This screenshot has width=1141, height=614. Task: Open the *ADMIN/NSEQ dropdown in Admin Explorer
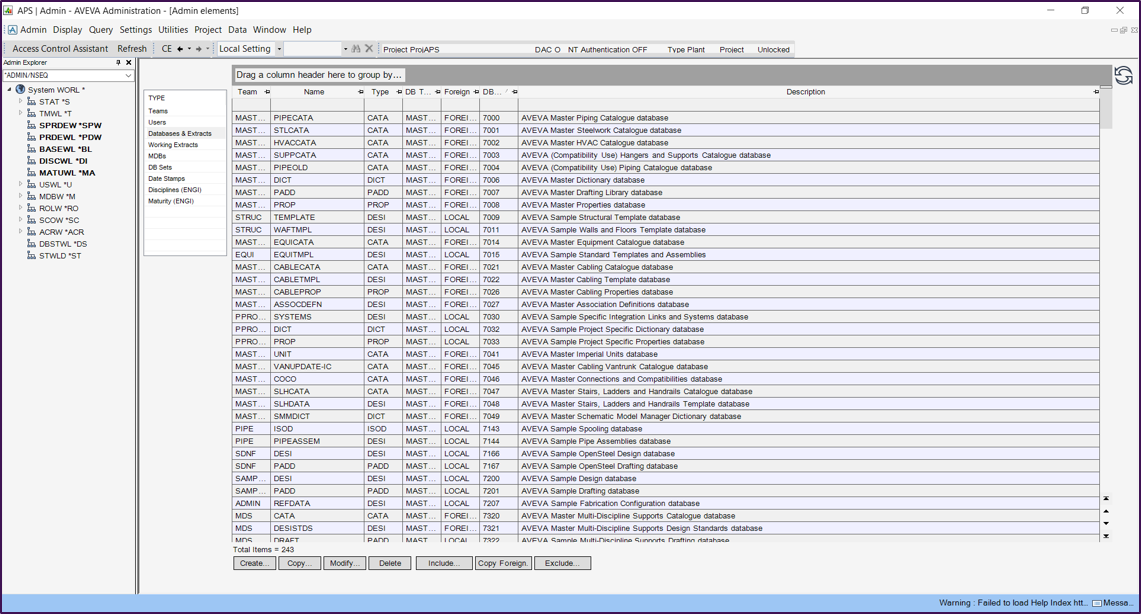click(128, 75)
